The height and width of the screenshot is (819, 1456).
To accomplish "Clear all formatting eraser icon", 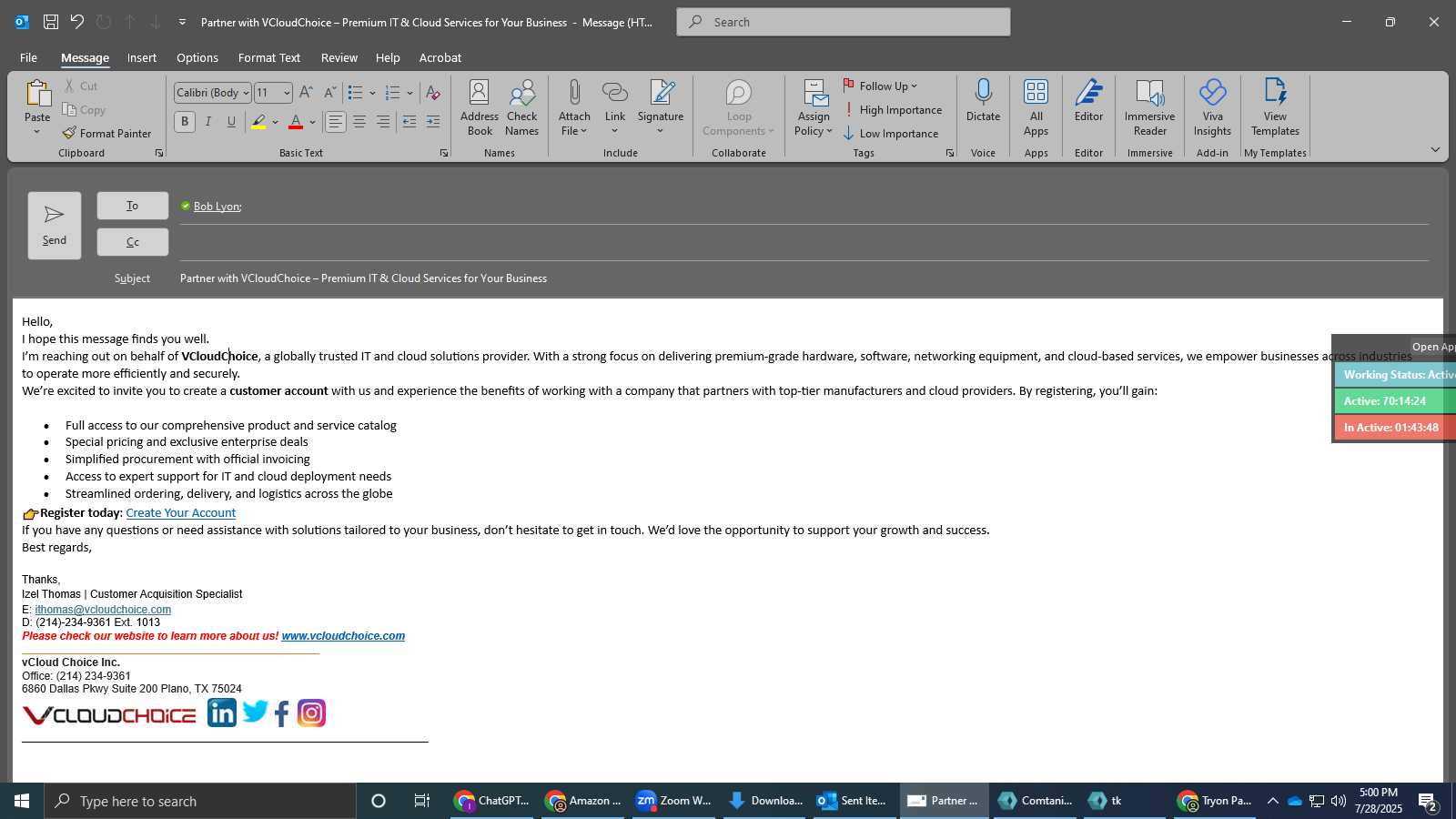I will [433, 93].
